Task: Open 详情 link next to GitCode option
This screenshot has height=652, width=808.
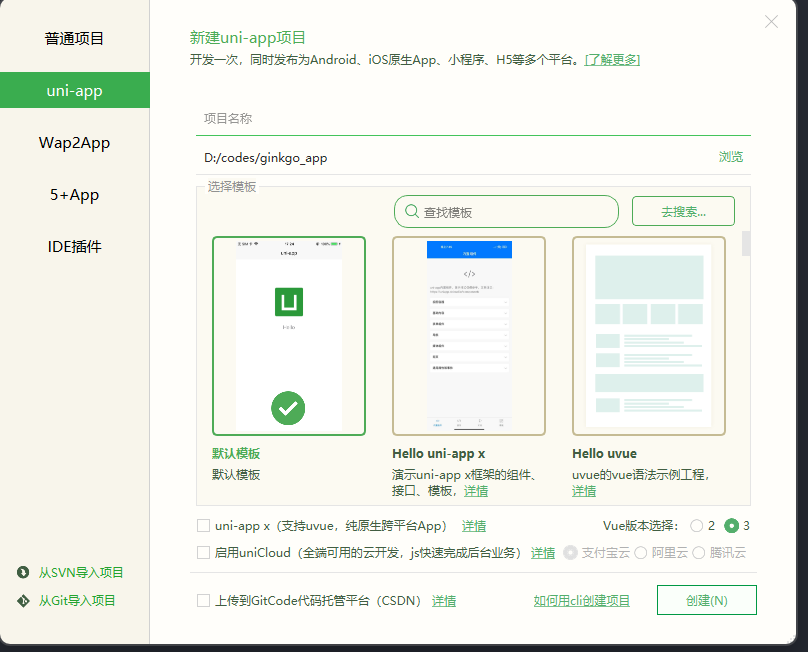Action: pos(444,600)
